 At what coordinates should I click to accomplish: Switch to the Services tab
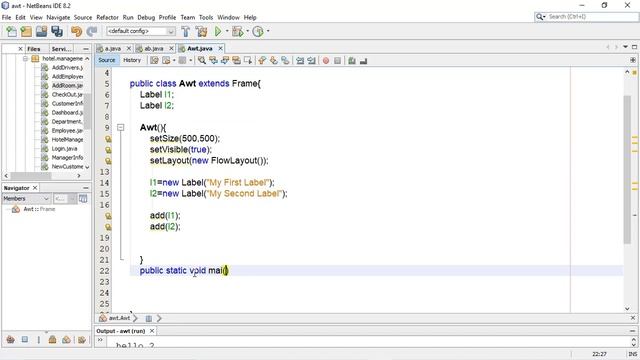[62, 49]
